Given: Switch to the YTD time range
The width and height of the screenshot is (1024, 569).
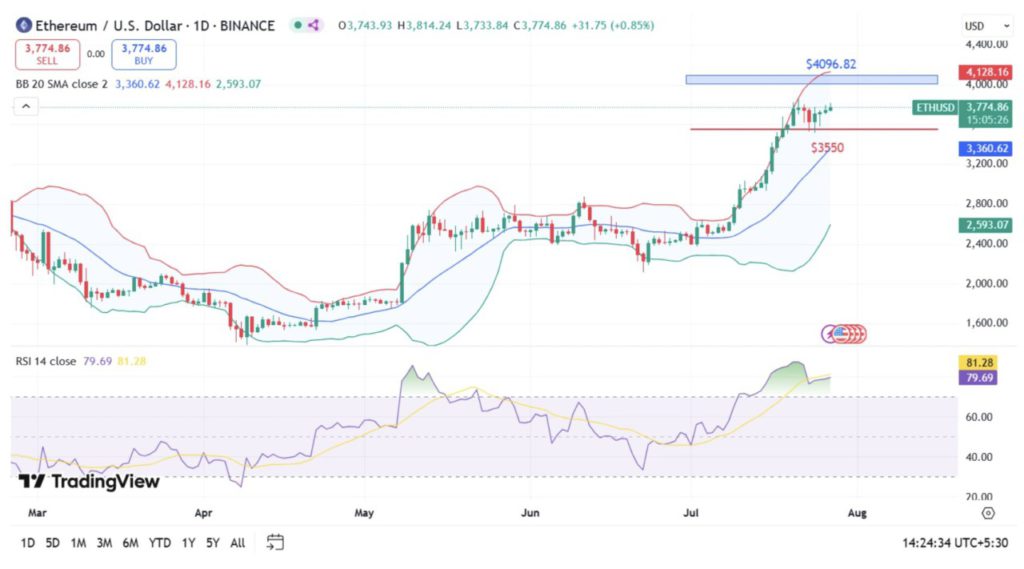Looking at the screenshot, I should click(x=159, y=543).
